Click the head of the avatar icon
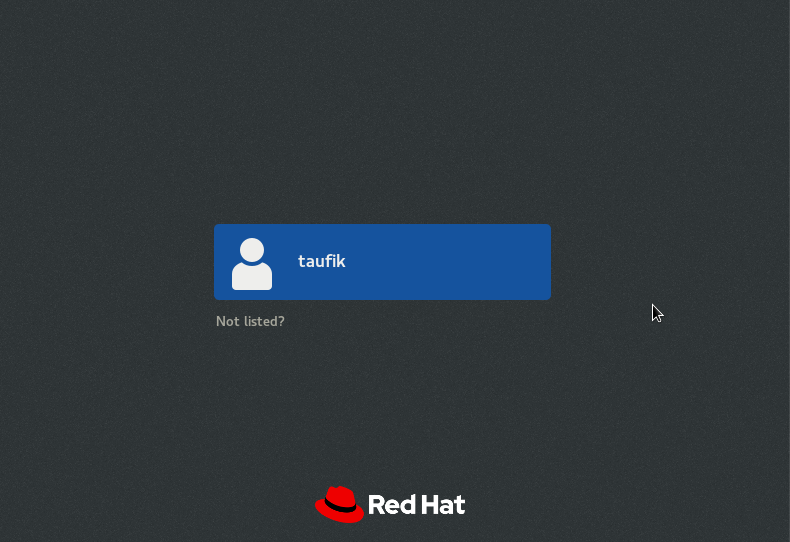Viewport: 790px width, 542px height. pos(252,250)
